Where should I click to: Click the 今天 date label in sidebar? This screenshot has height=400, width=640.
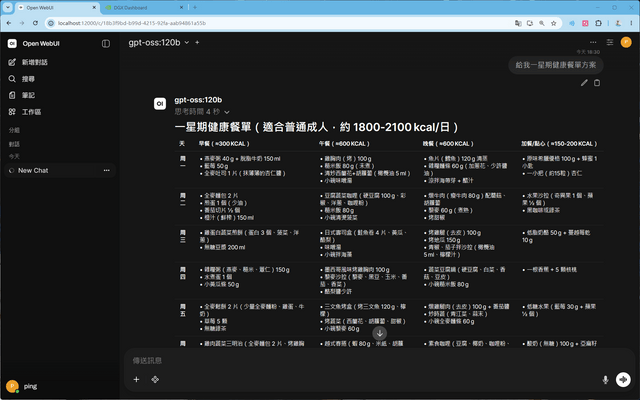coord(14,157)
